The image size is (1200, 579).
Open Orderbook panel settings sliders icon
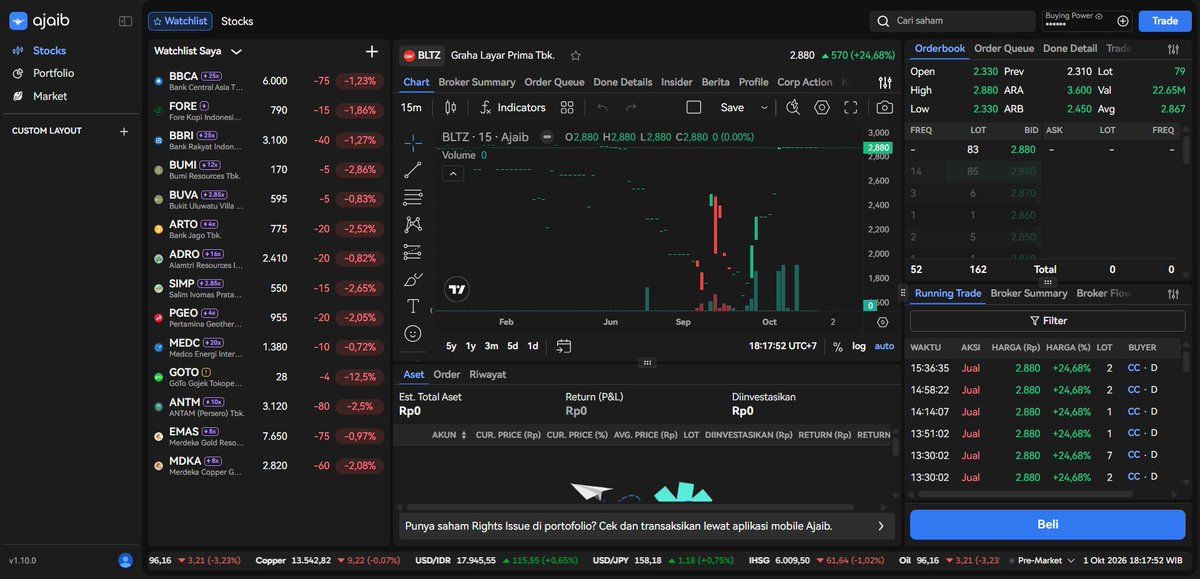point(1173,49)
